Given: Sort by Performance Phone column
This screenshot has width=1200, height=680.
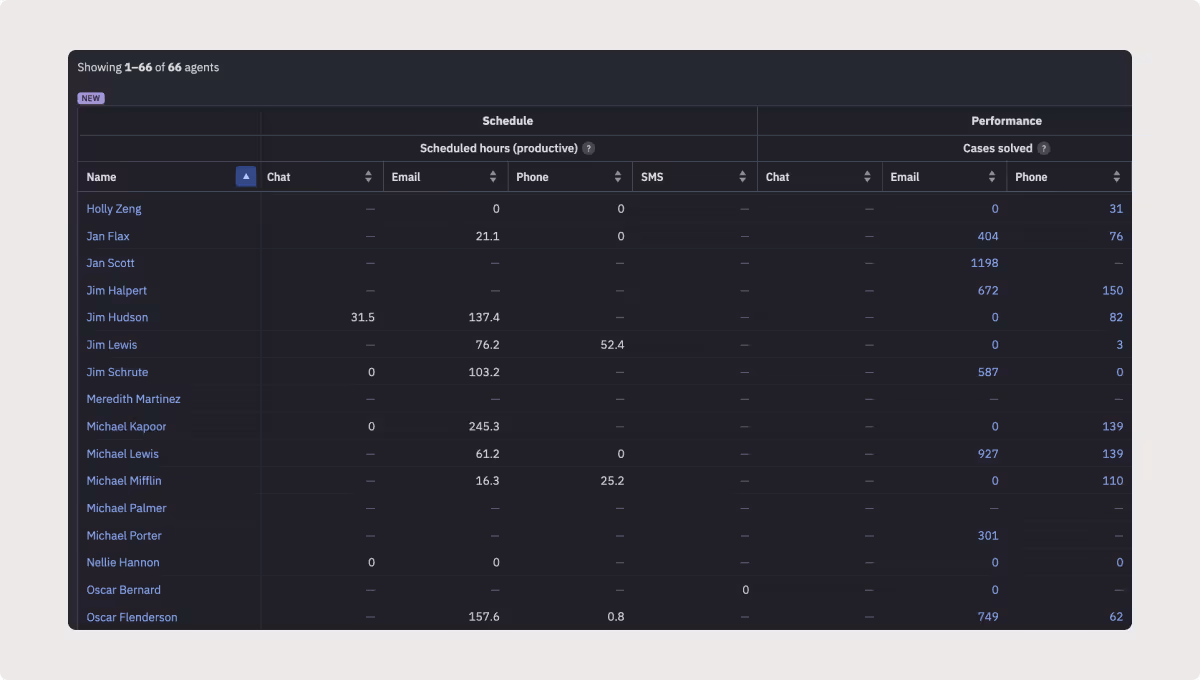Looking at the screenshot, I should 1117,177.
